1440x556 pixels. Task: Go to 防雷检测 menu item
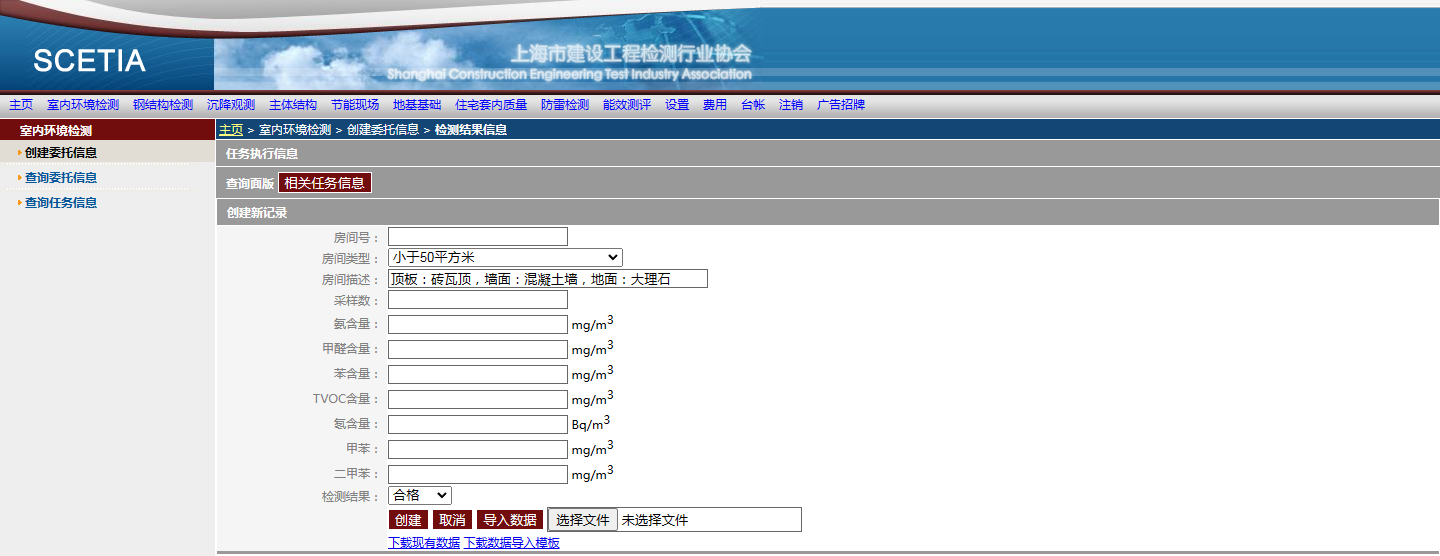tap(565, 105)
